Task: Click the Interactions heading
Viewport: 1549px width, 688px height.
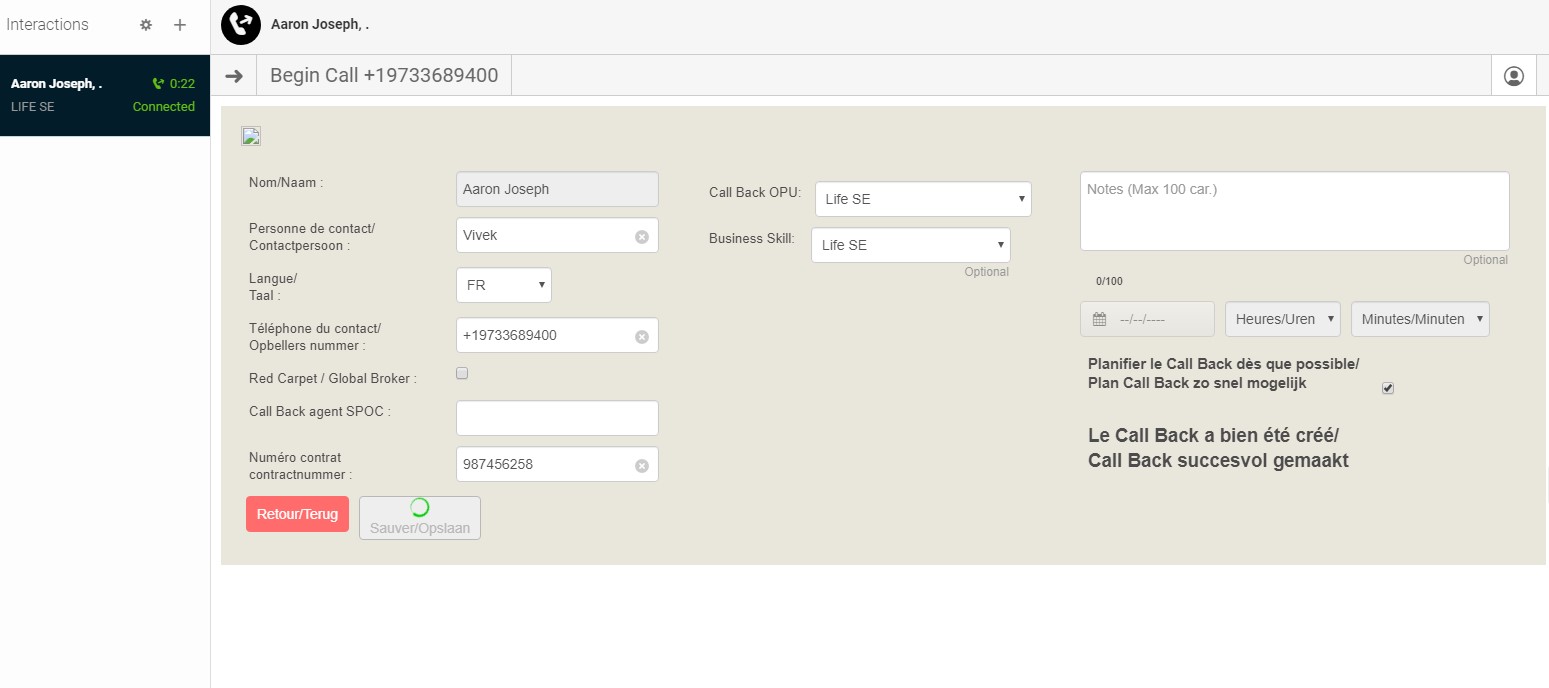Action: pyautogui.click(x=48, y=25)
